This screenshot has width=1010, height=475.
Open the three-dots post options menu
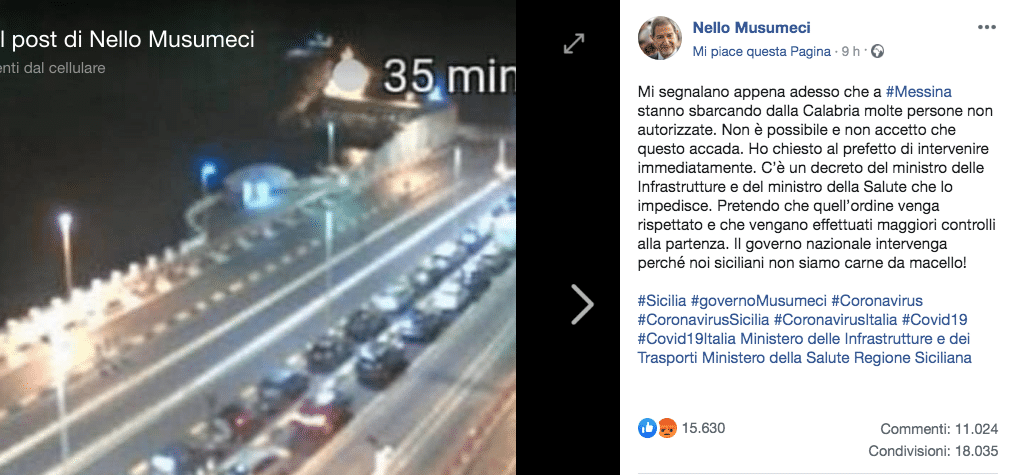click(x=986, y=27)
